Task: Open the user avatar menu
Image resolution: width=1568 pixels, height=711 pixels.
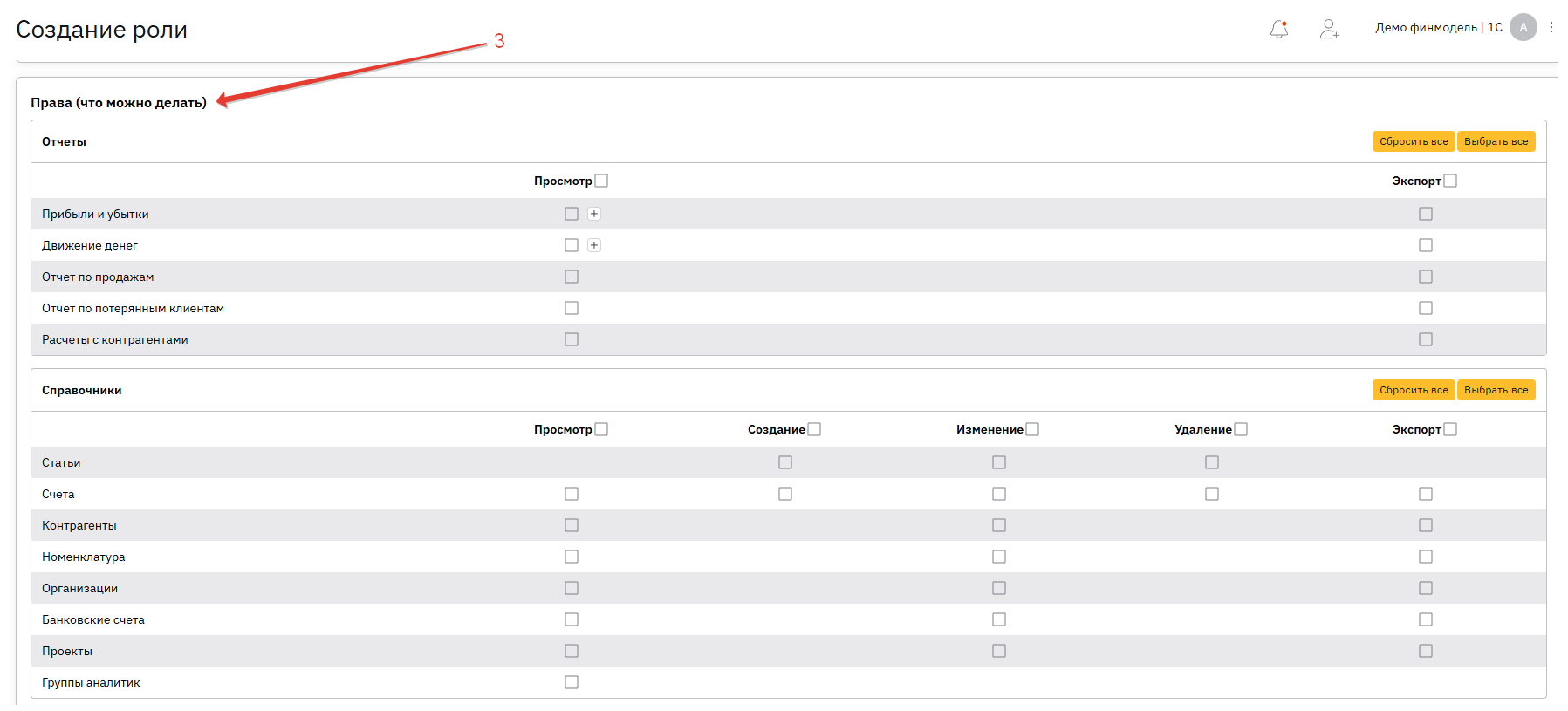Action: pyautogui.click(x=1523, y=27)
